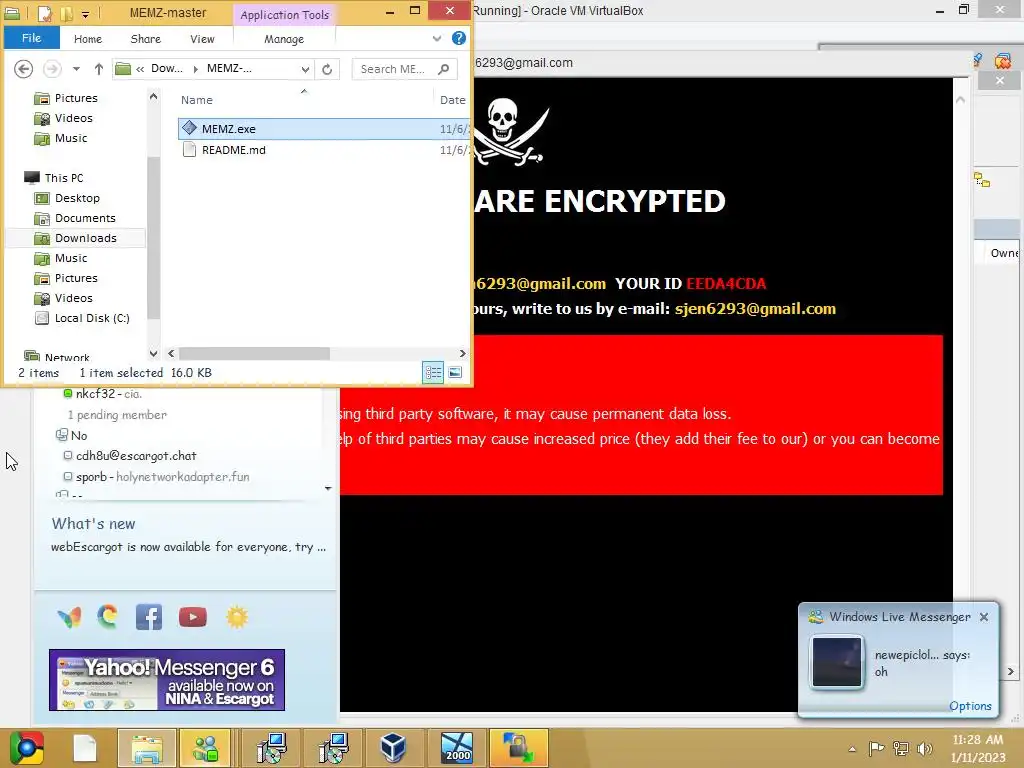Open the YouTube icon in Messenger

tap(193, 616)
